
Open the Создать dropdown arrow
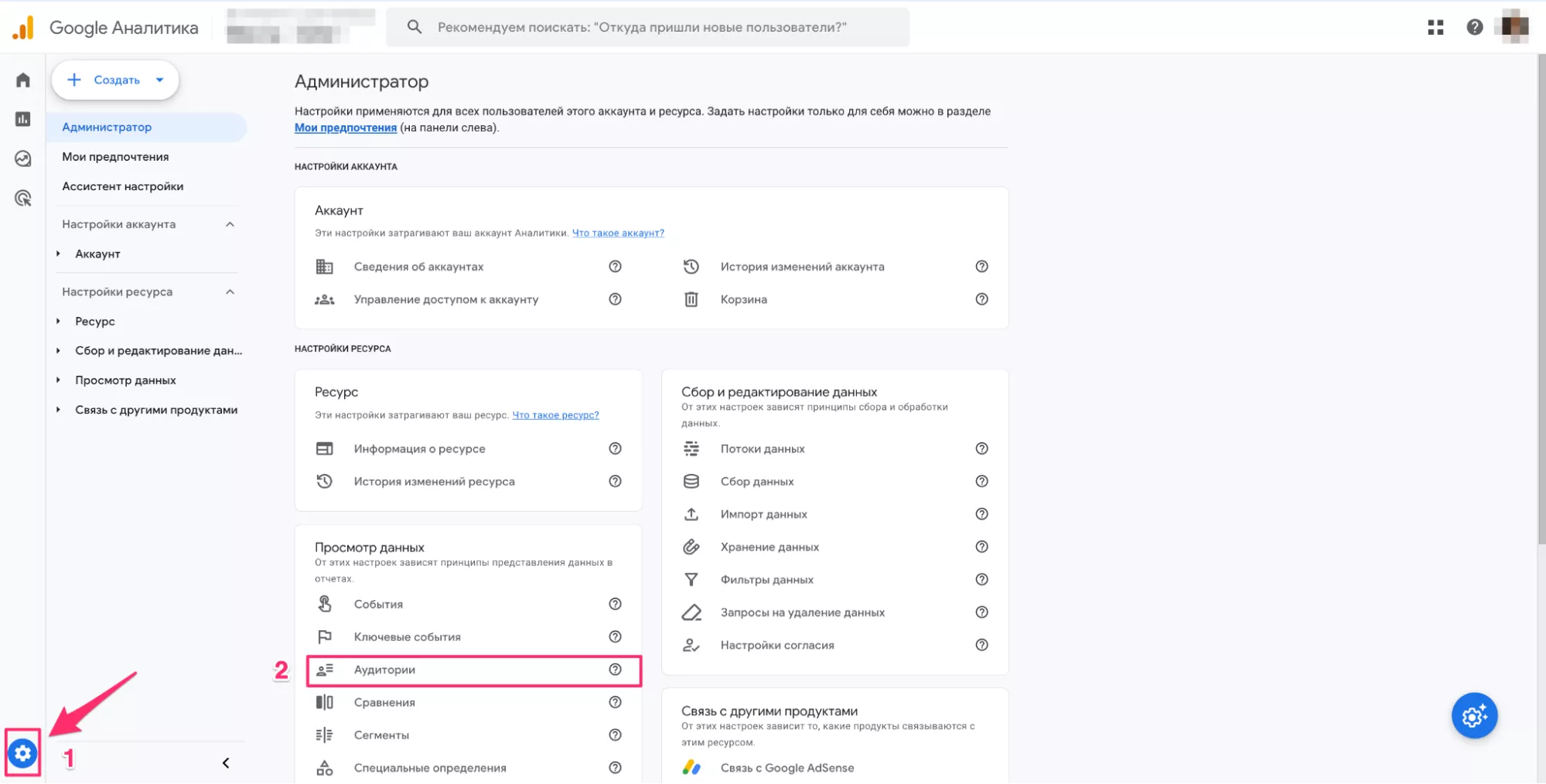pyautogui.click(x=160, y=79)
